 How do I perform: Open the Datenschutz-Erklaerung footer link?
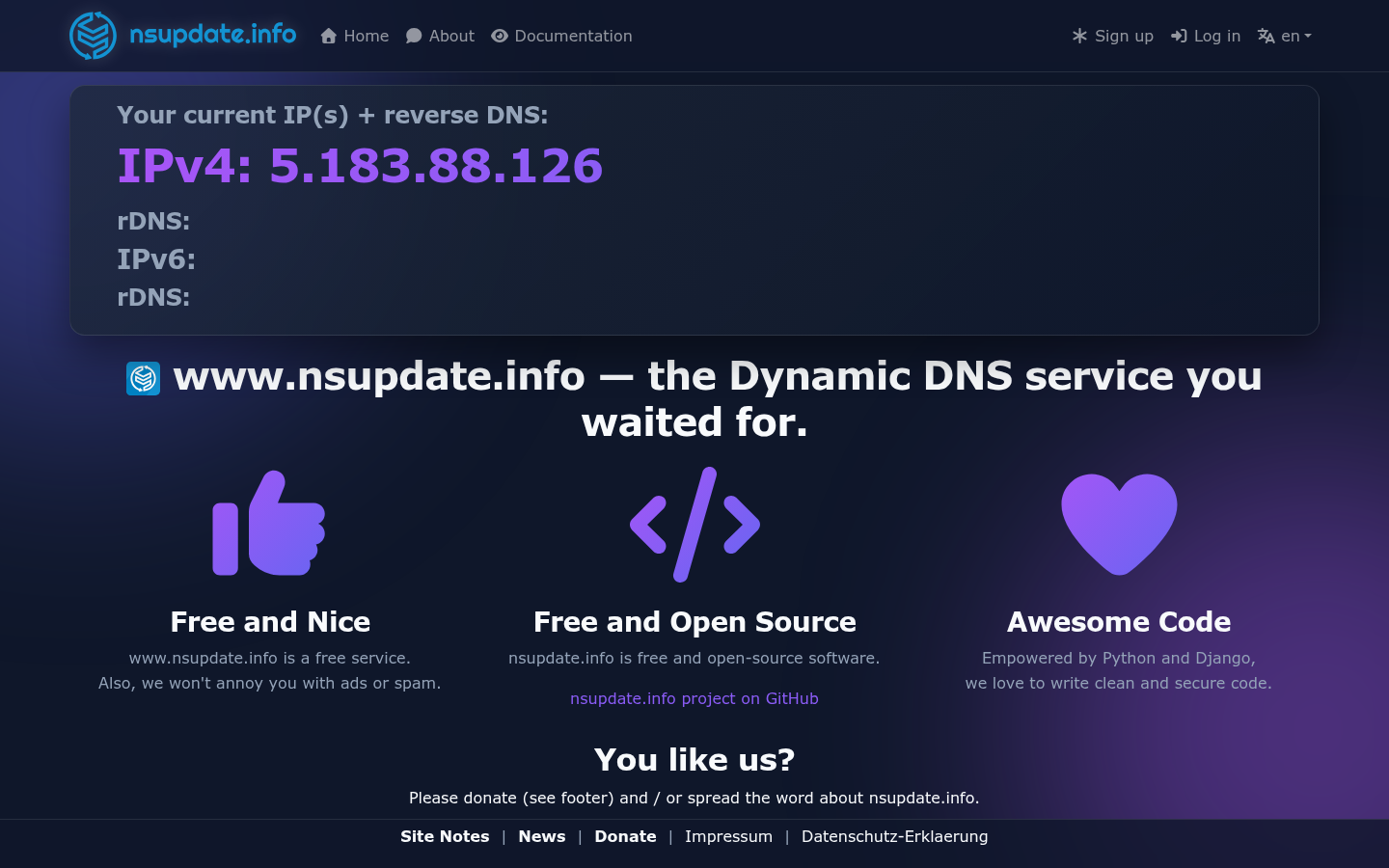tap(894, 836)
